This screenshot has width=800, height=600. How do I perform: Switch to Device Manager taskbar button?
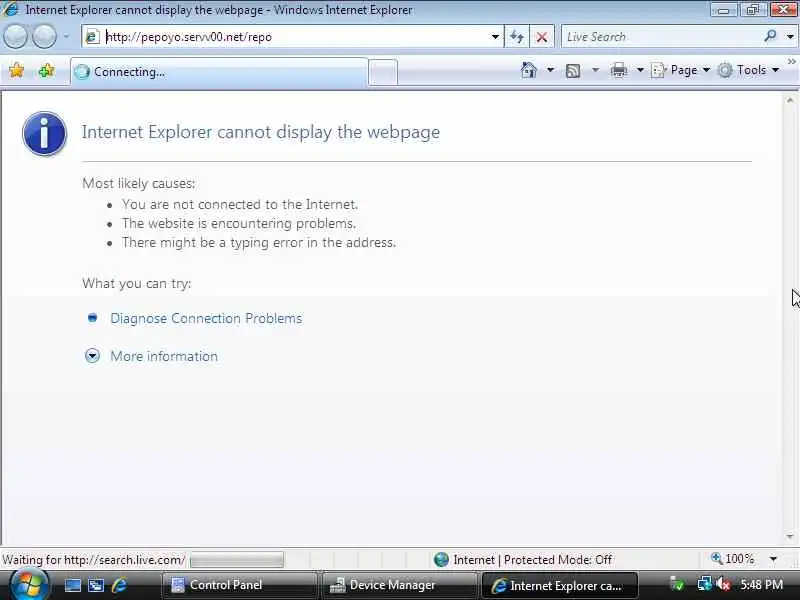(400, 585)
